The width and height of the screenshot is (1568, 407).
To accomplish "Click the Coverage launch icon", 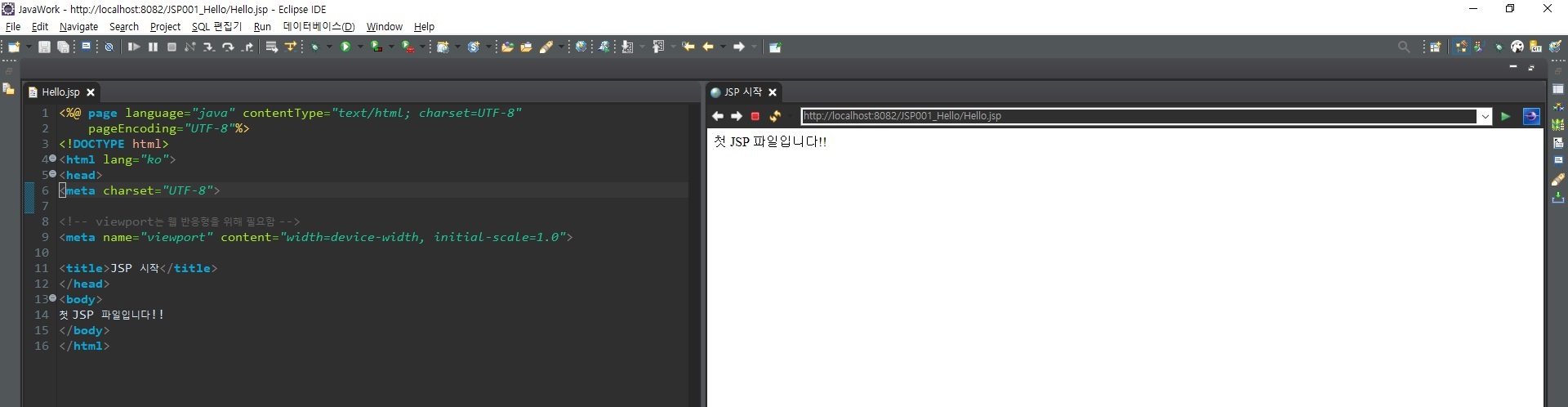I will pyautogui.click(x=376, y=47).
